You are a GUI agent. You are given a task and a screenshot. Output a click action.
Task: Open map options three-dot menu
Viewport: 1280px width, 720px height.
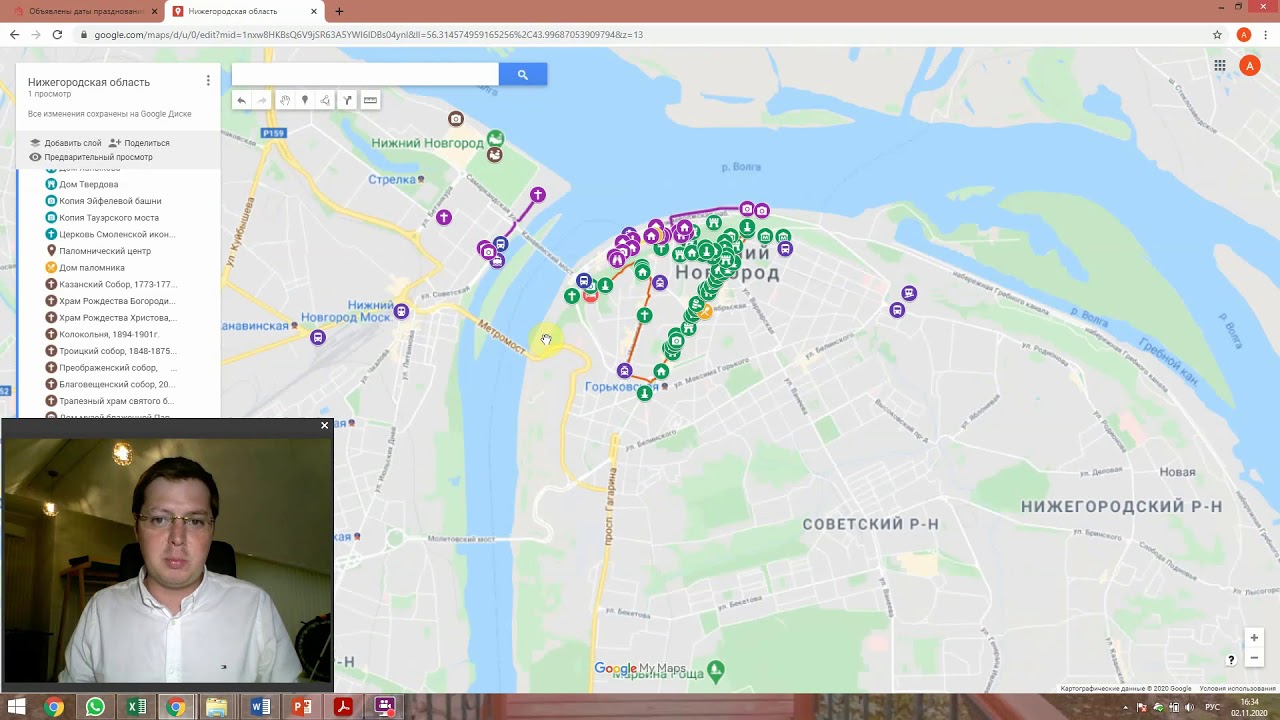coord(208,81)
